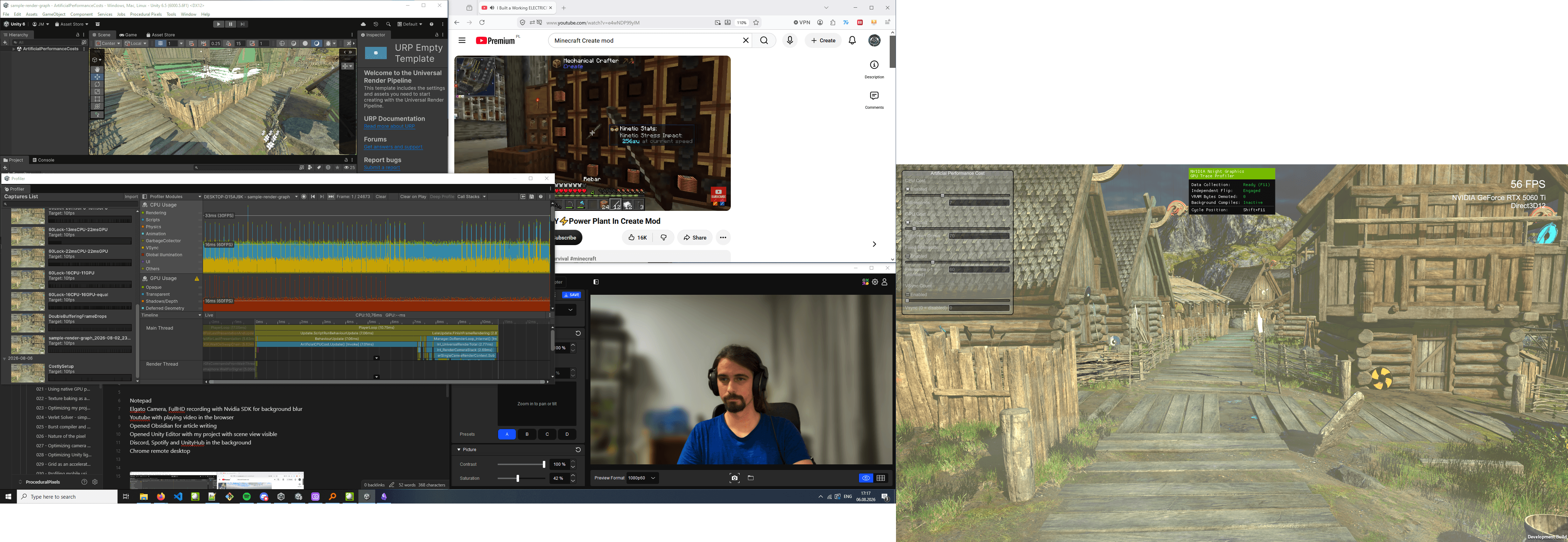
Task: Open the Procedural Pixels menu
Action: pos(146,14)
